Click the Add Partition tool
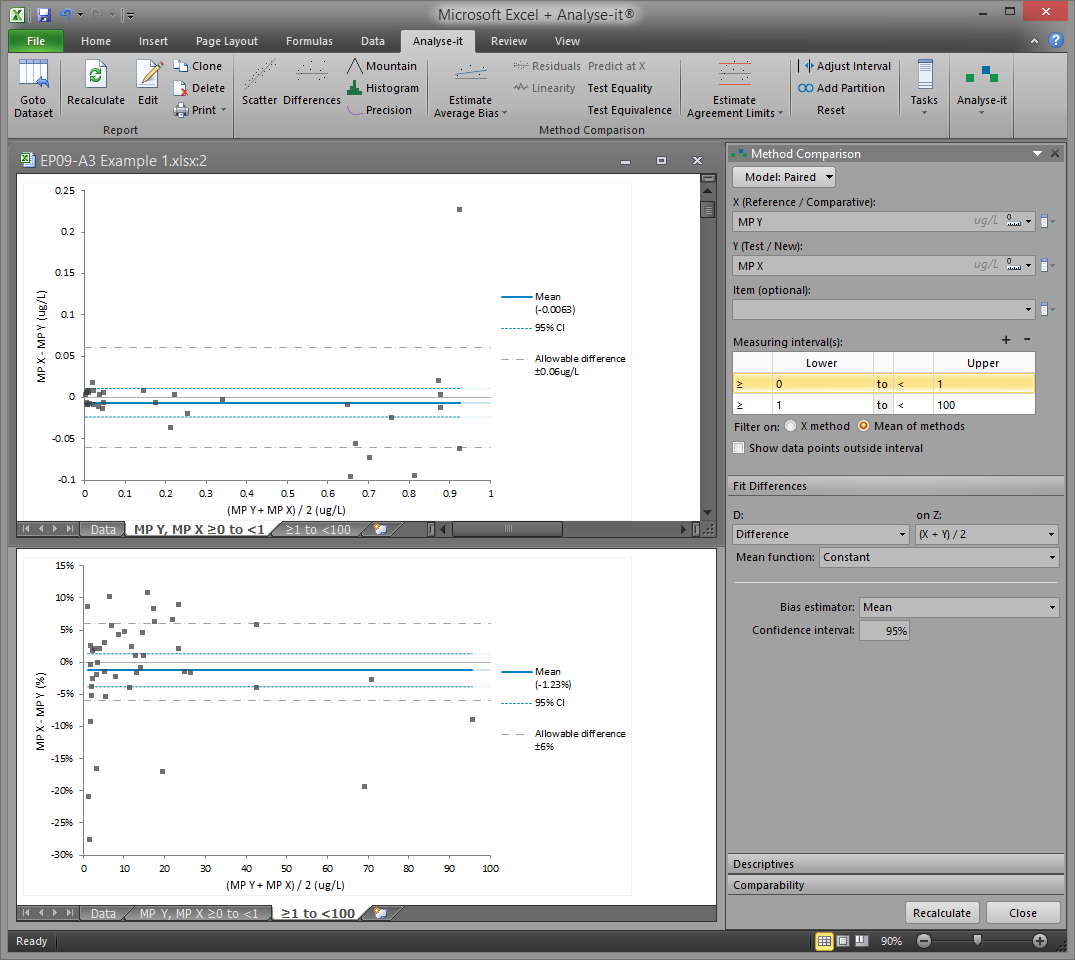Viewport: 1075px width, 960px height. 841,88
